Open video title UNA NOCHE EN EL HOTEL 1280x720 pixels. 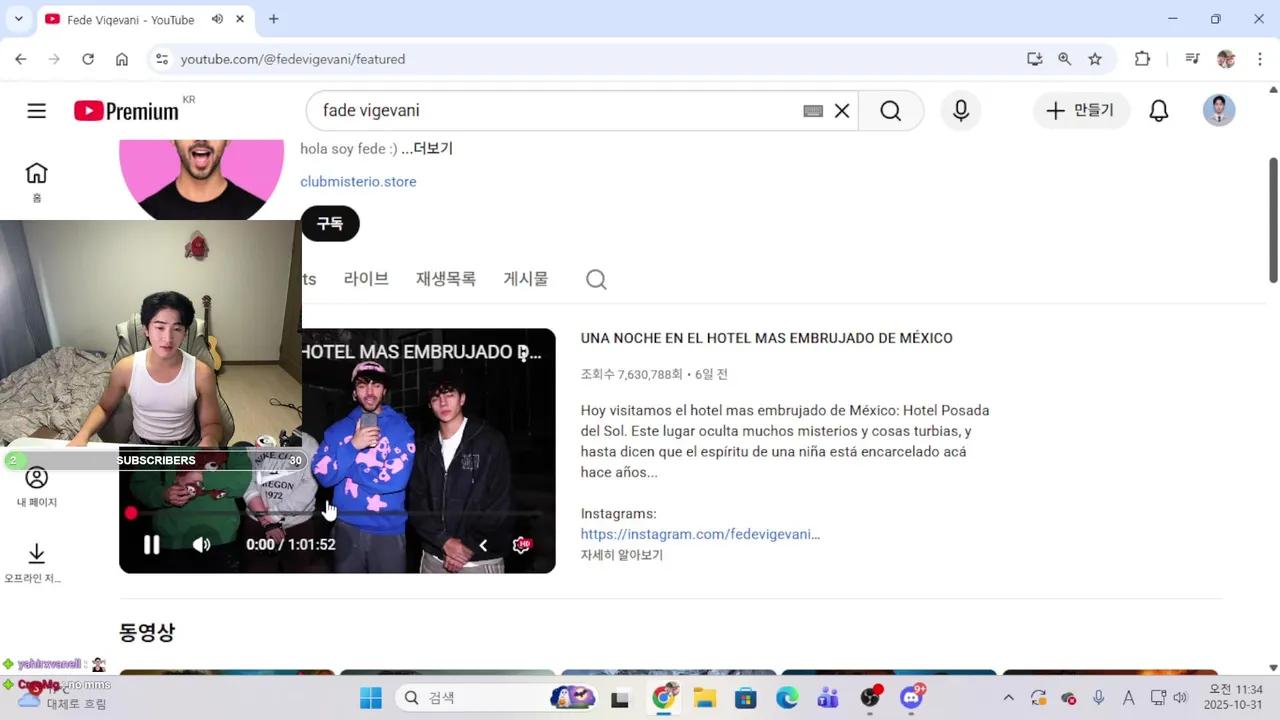[767, 338]
